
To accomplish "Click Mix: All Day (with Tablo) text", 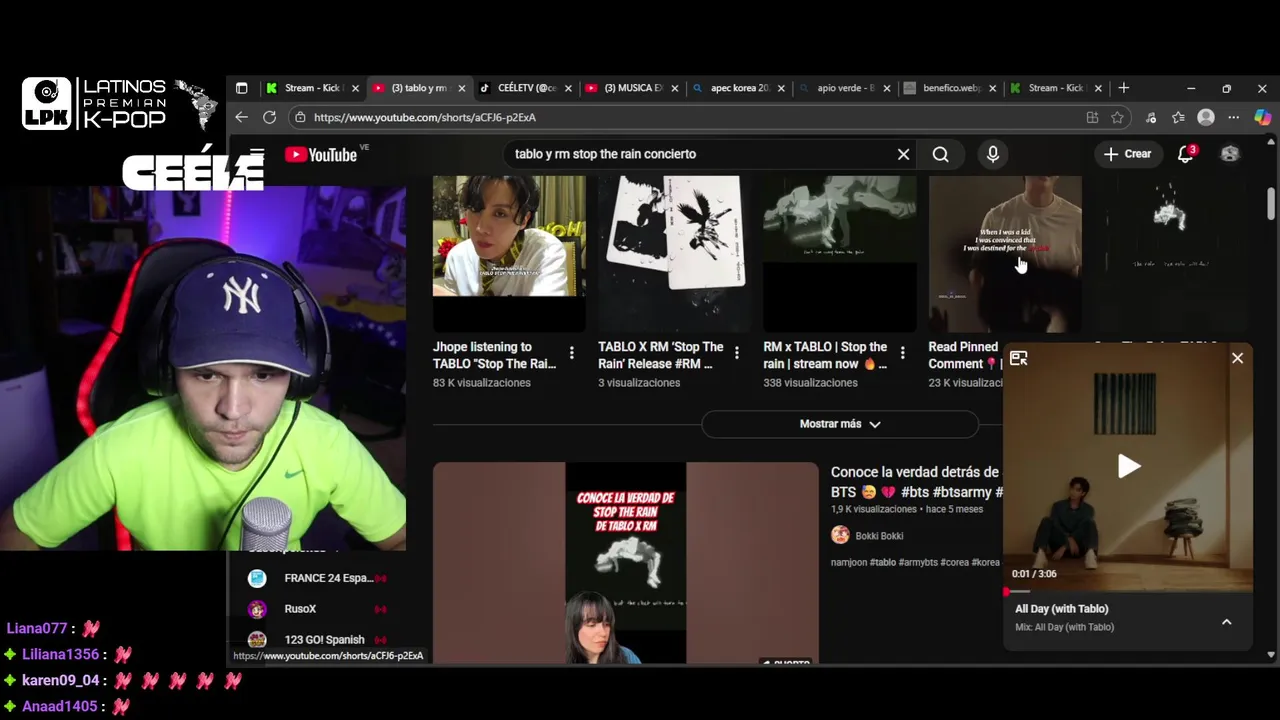I will tap(1064, 627).
